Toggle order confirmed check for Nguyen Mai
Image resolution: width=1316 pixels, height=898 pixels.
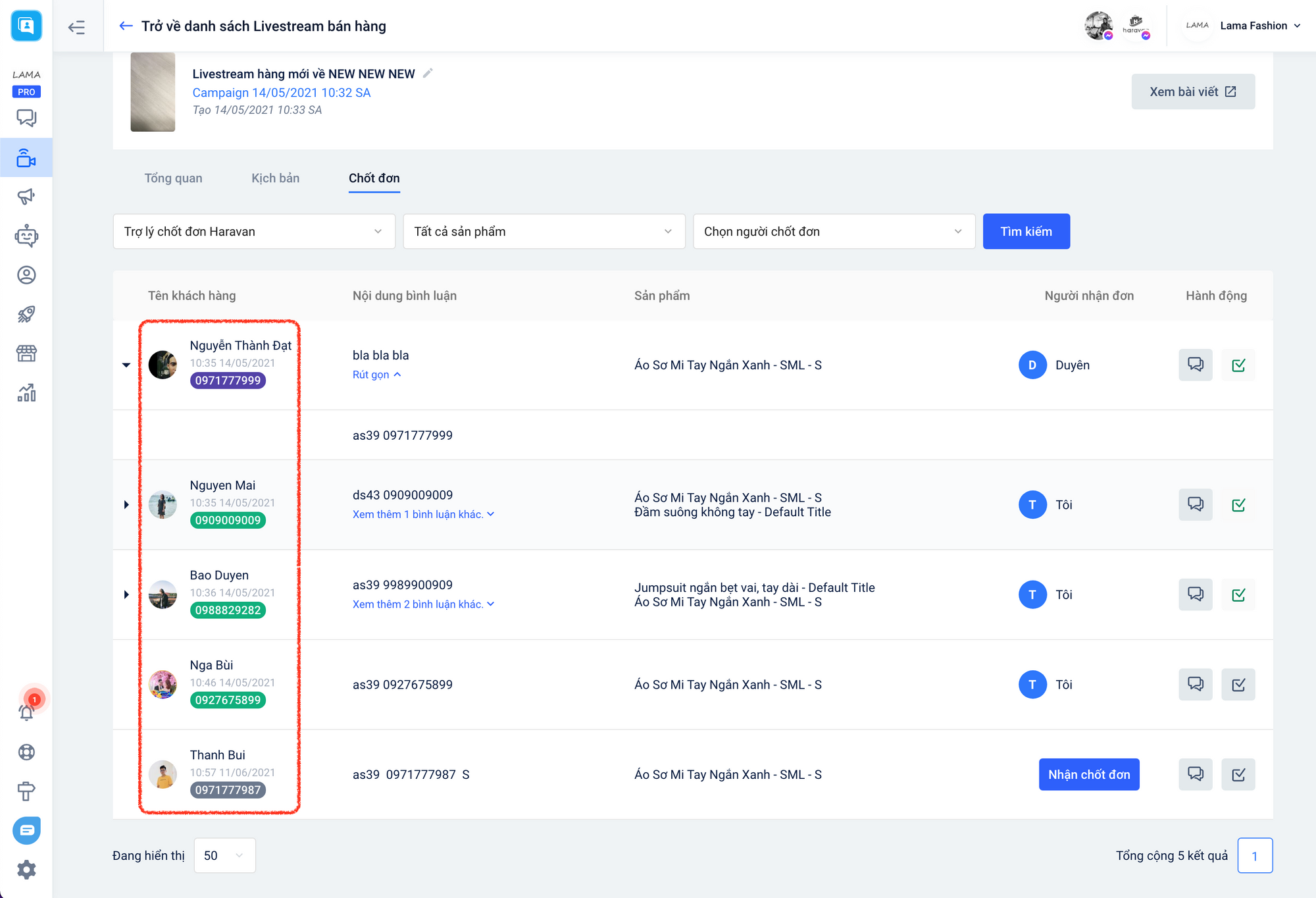(x=1238, y=505)
